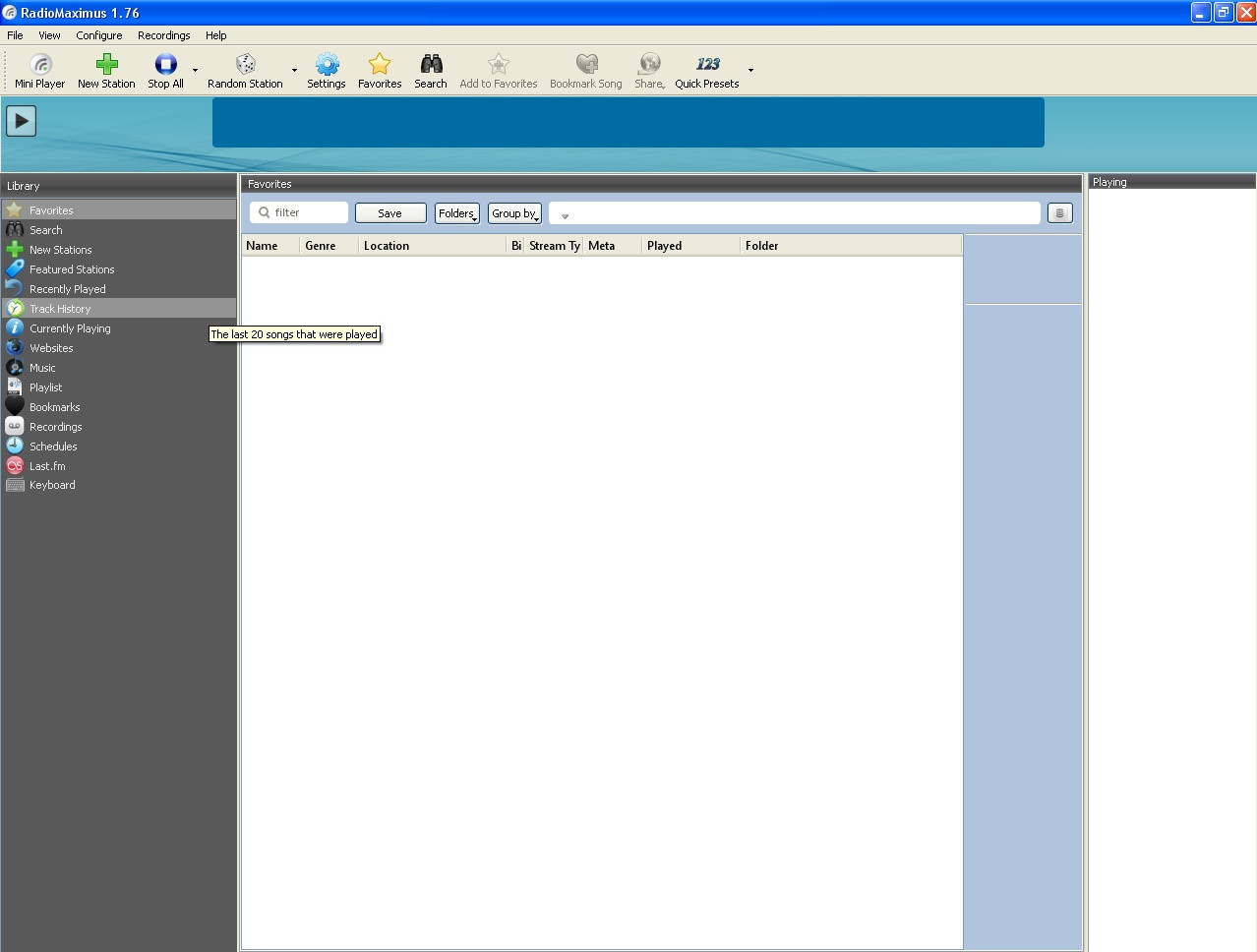Select Favorites in the Library sidebar
The height and width of the screenshot is (952, 1257).
pos(118,210)
